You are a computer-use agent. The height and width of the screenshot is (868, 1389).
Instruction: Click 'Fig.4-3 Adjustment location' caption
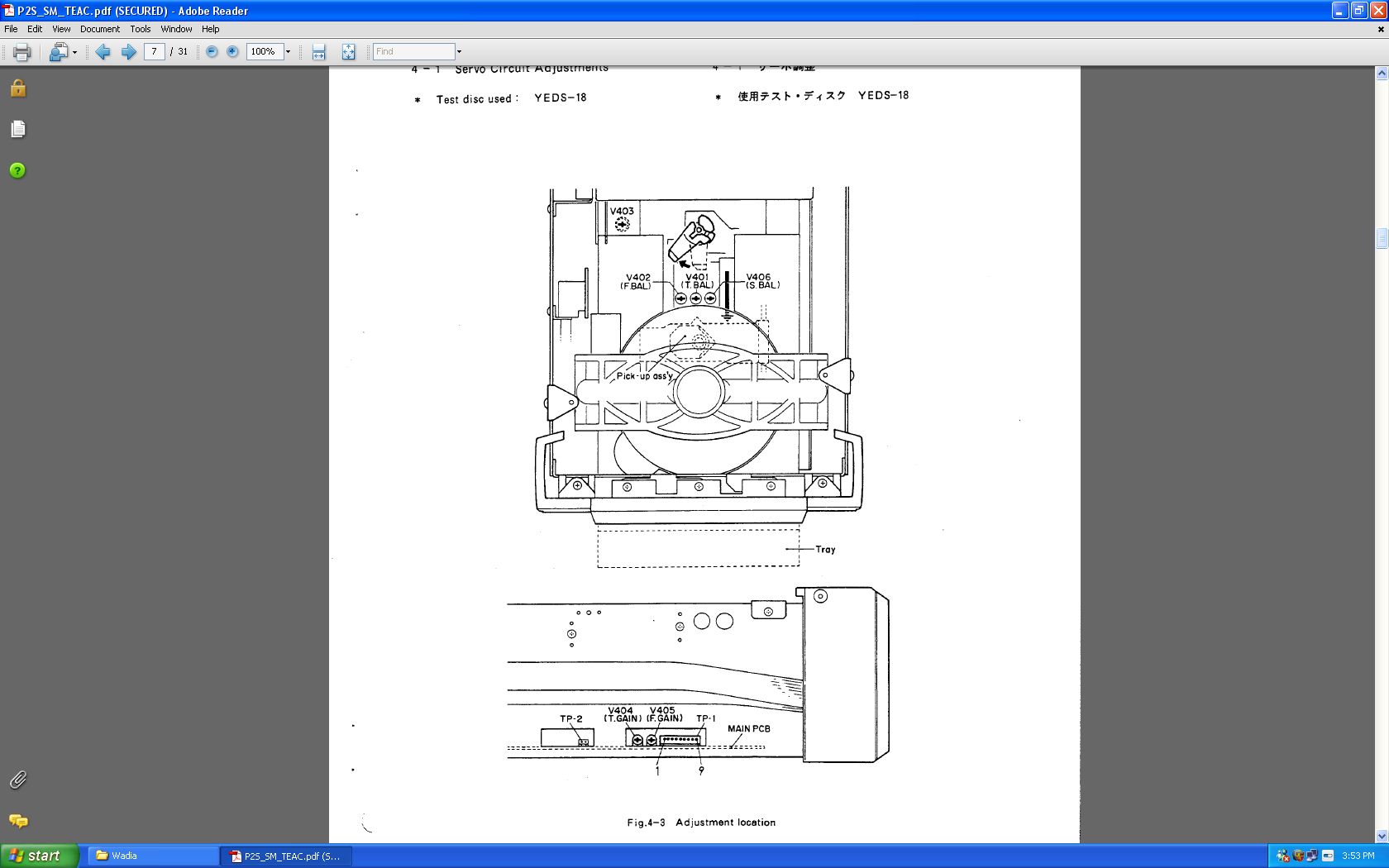coord(701,823)
